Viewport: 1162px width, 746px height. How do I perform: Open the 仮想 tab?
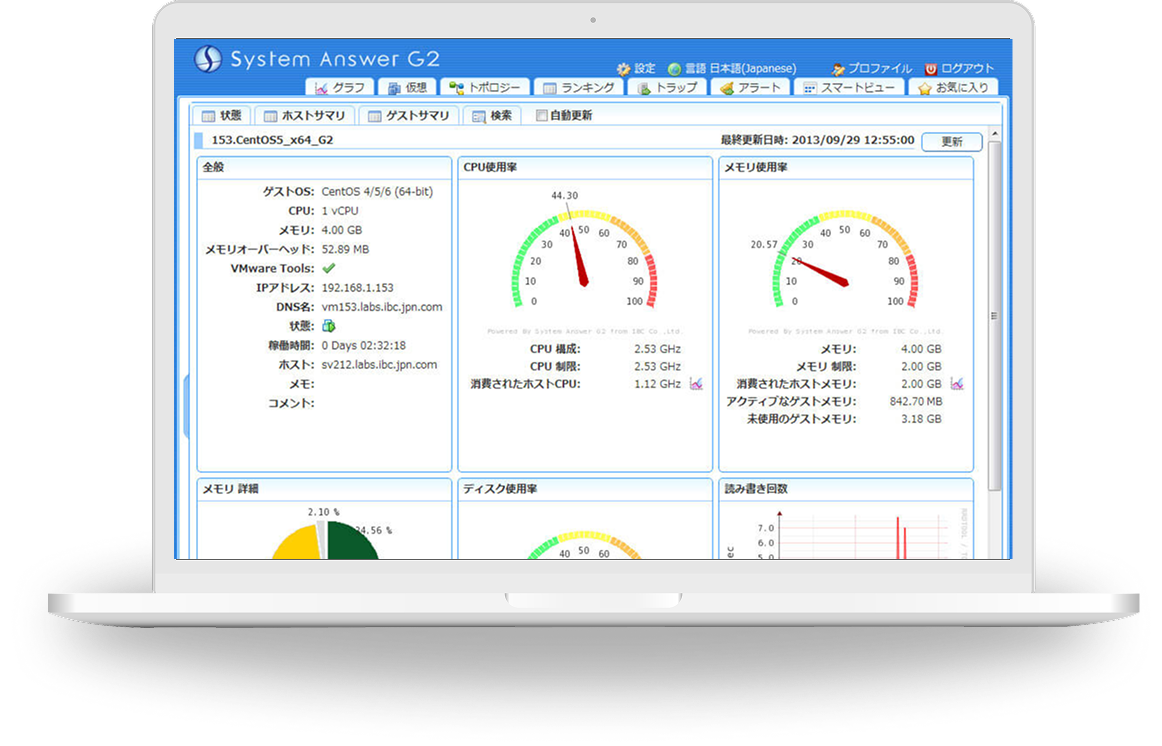pos(408,88)
